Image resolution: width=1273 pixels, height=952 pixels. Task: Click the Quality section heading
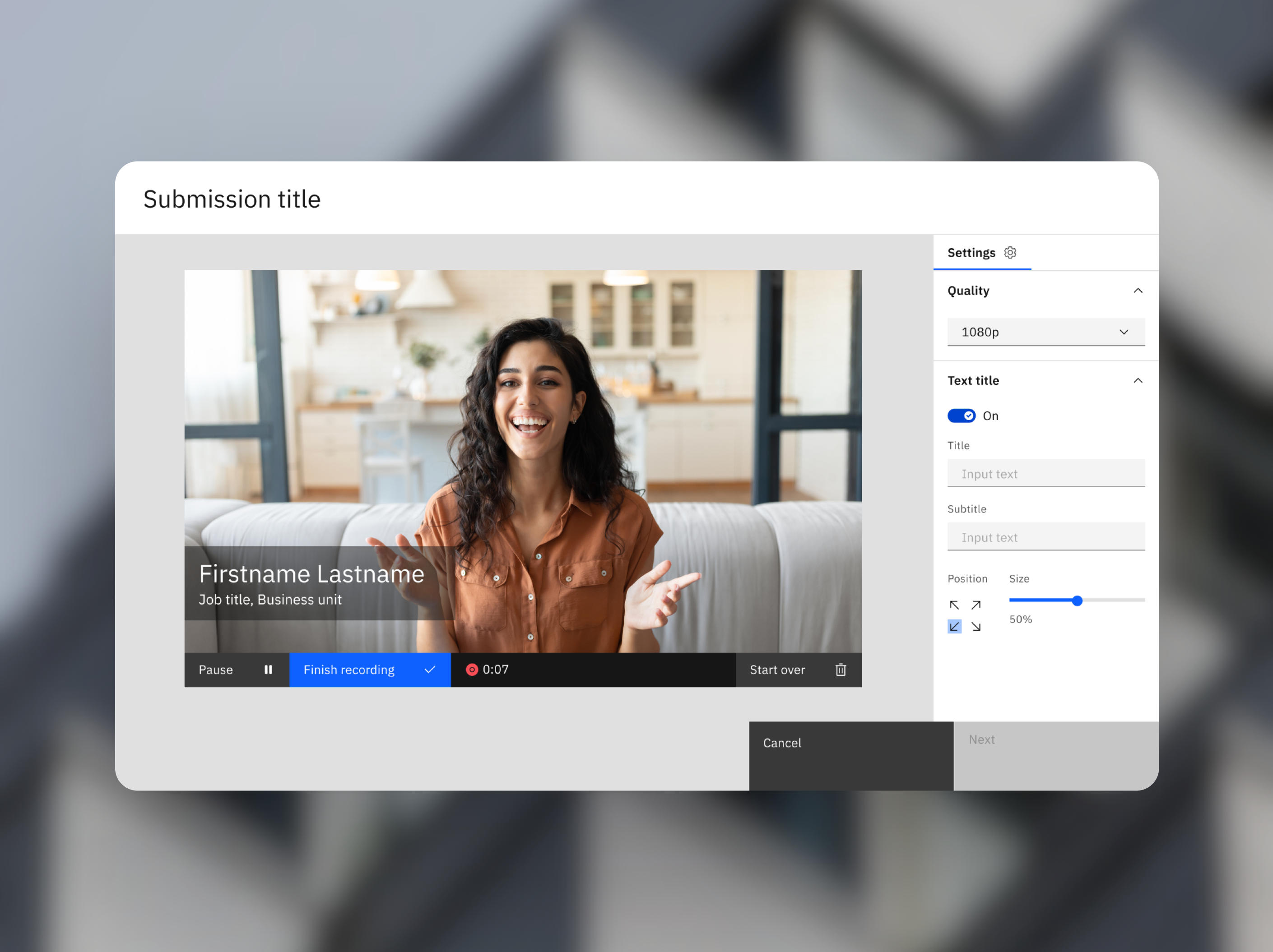tap(968, 291)
